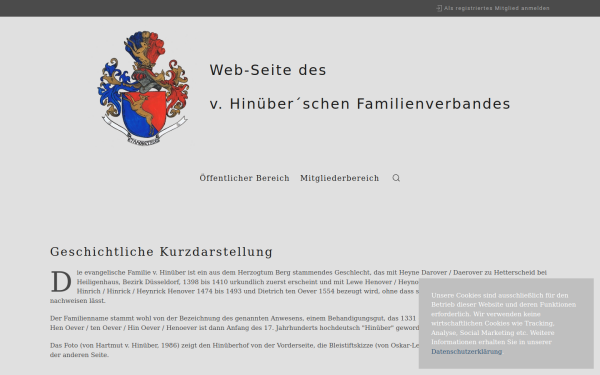The height and width of the screenshot is (375, 600).
Task: Open the Öffentlicher Bereich menu
Action: (244, 178)
